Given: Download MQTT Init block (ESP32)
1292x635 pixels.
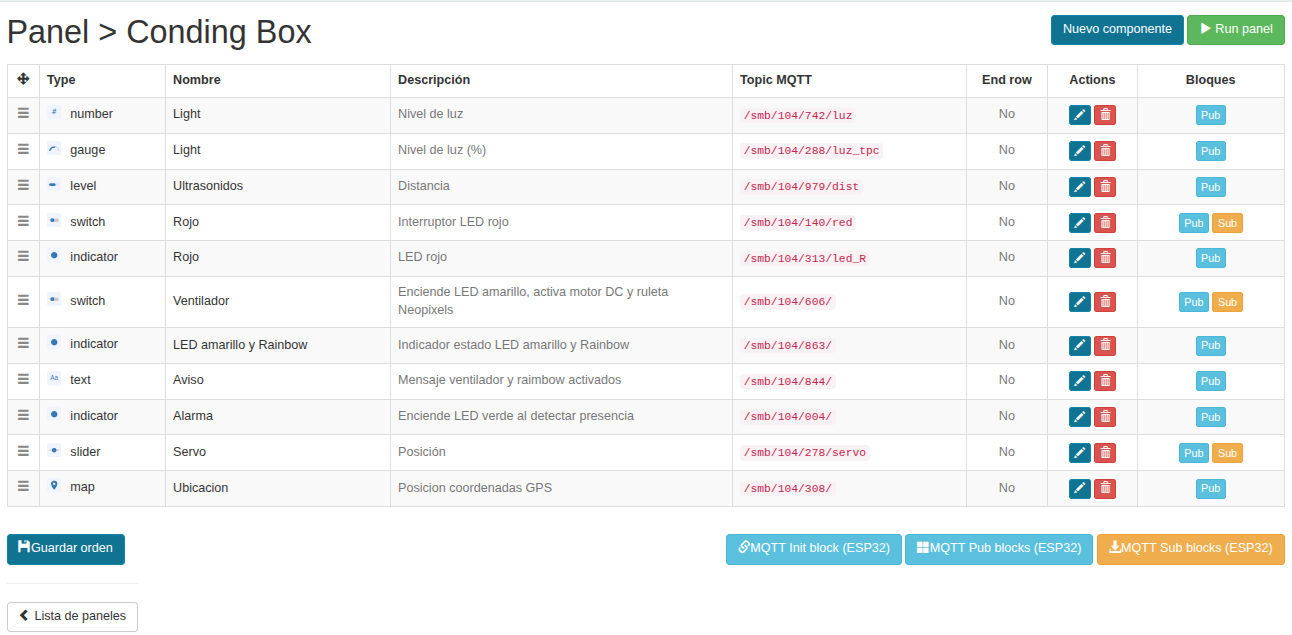Looking at the screenshot, I should [814, 549].
